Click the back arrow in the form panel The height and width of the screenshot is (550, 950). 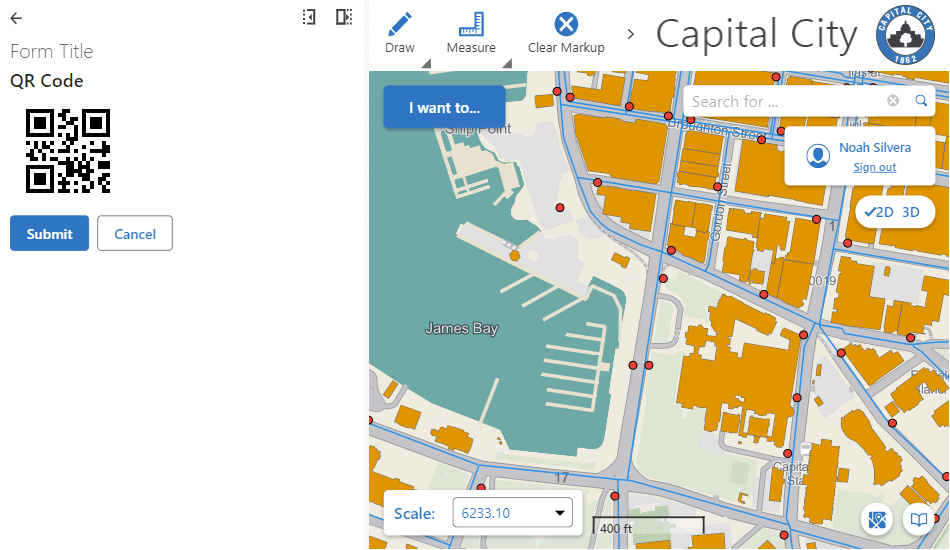16,18
